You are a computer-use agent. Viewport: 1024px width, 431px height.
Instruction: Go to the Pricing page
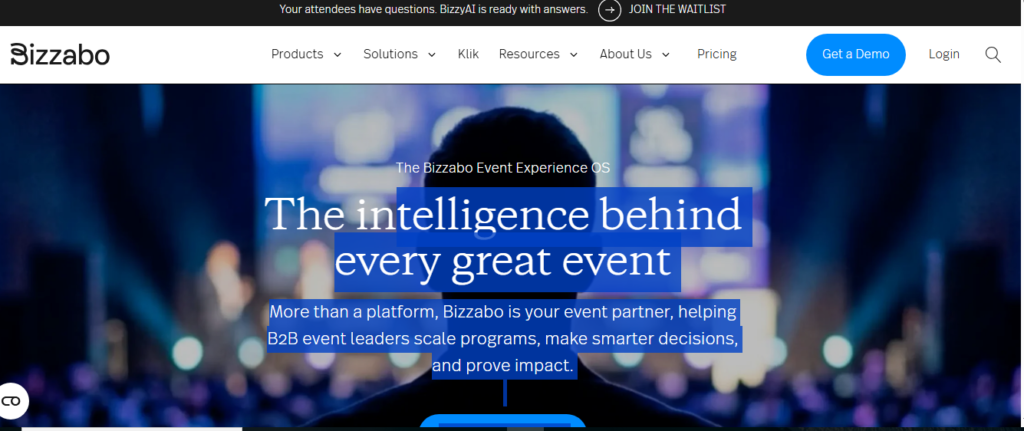[x=716, y=54]
